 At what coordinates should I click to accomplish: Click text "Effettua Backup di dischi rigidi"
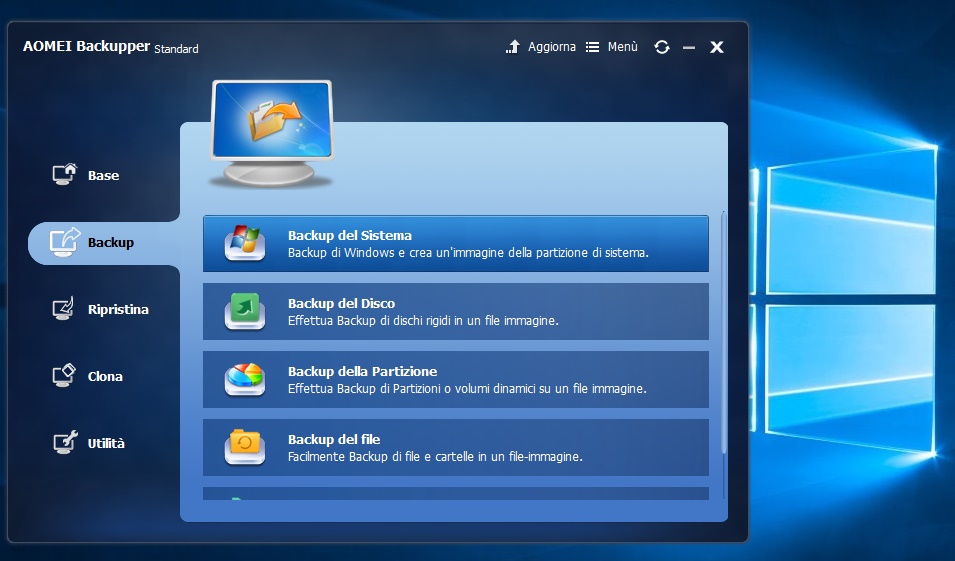point(367,320)
